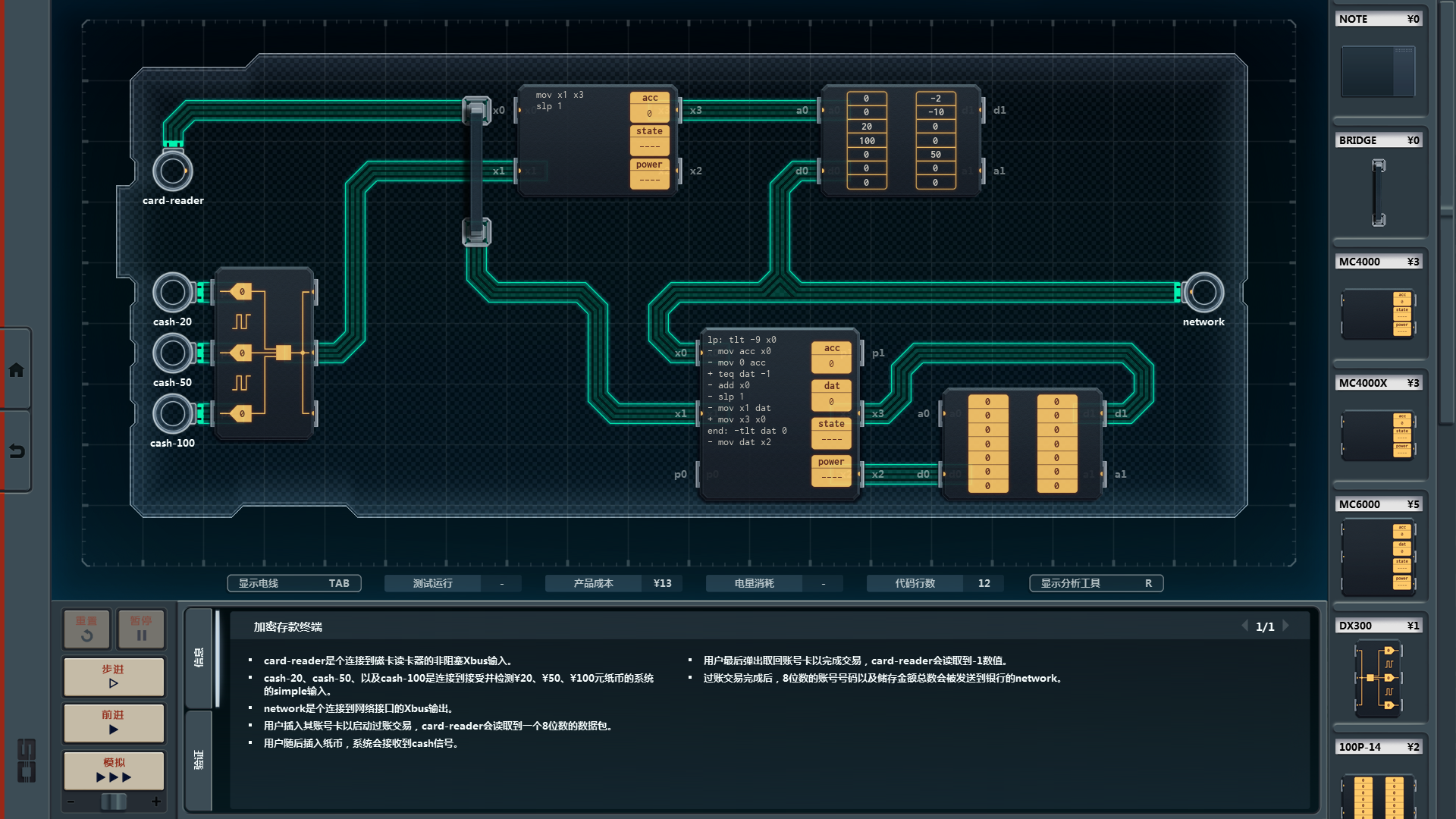Go to previous info page arrow
The image size is (1456, 819).
click(1244, 626)
